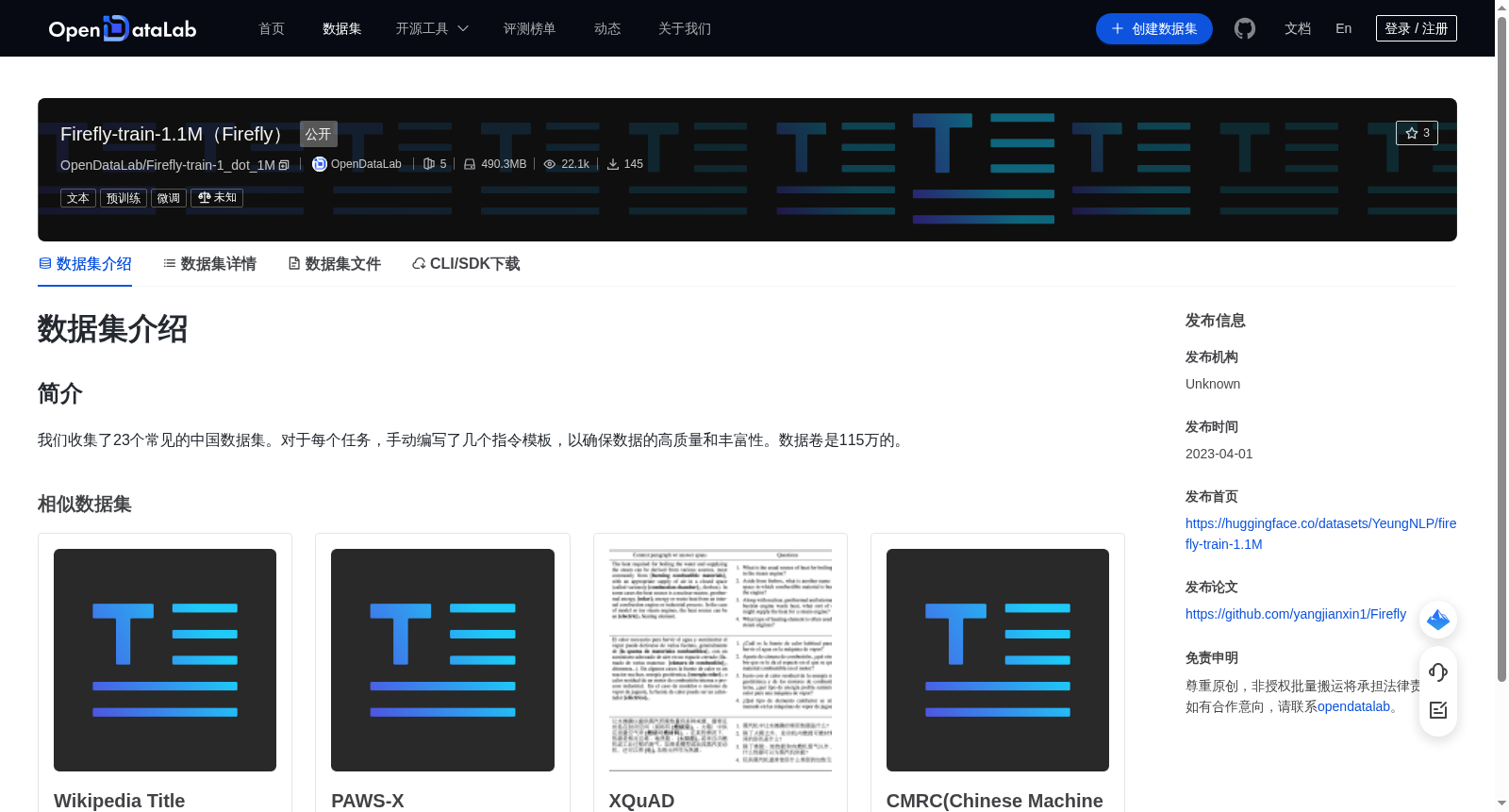Click the OpenDataLab avatar icon in banner
The image size is (1509, 812).
coord(320,164)
